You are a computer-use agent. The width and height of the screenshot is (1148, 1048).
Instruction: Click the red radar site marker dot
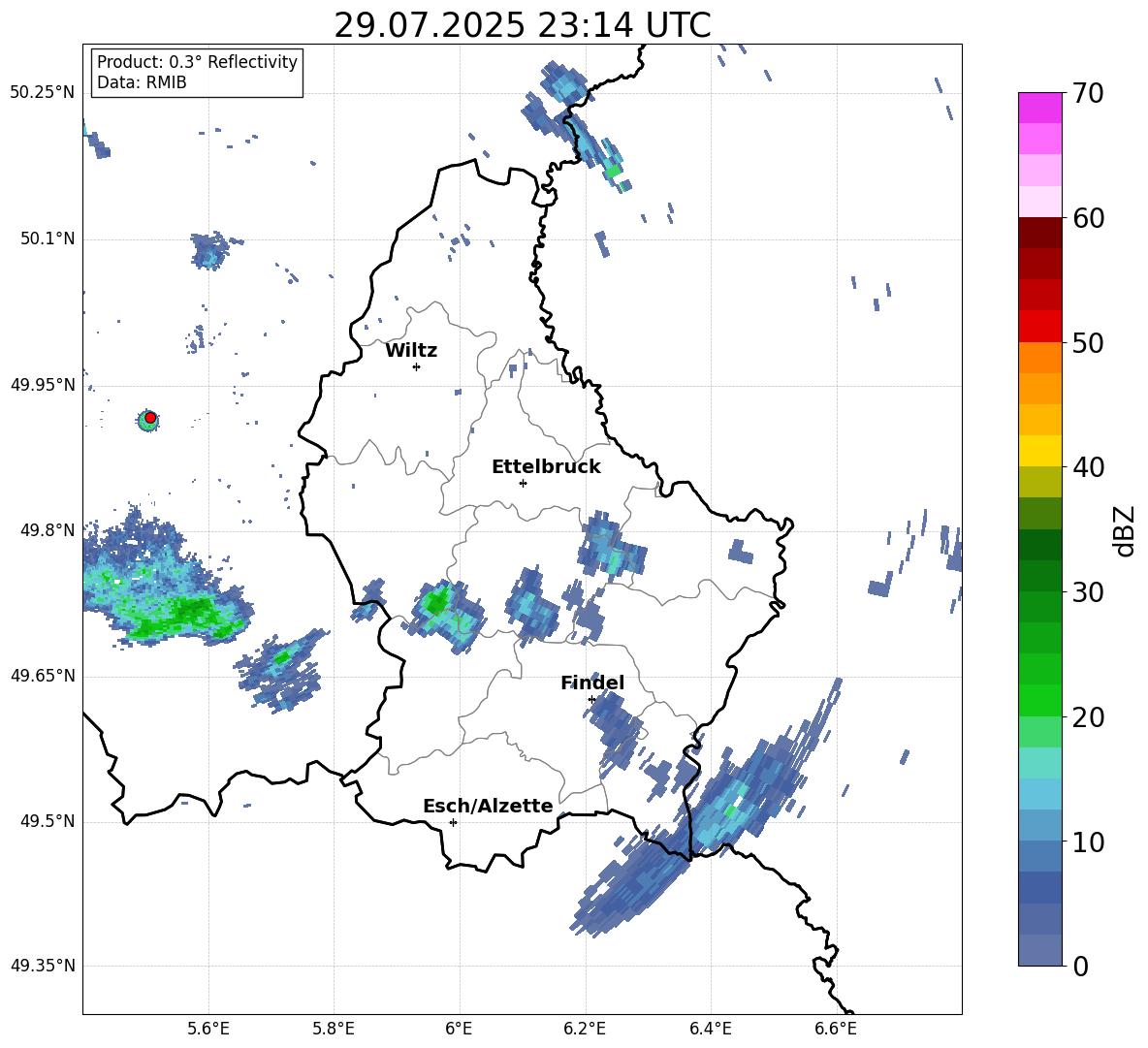pyautogui.click(x=150, y=418)
